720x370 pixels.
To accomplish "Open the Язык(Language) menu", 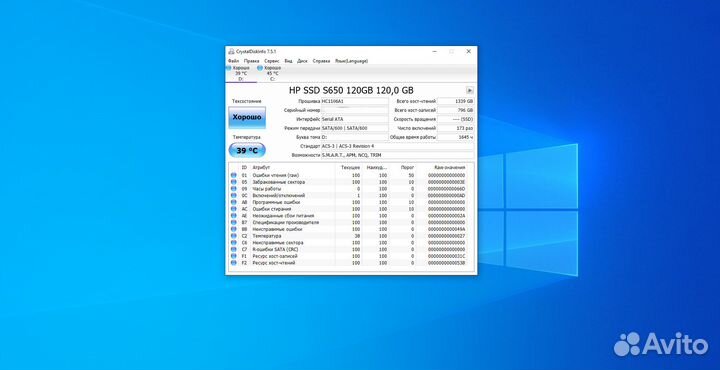I will (351, 61).
